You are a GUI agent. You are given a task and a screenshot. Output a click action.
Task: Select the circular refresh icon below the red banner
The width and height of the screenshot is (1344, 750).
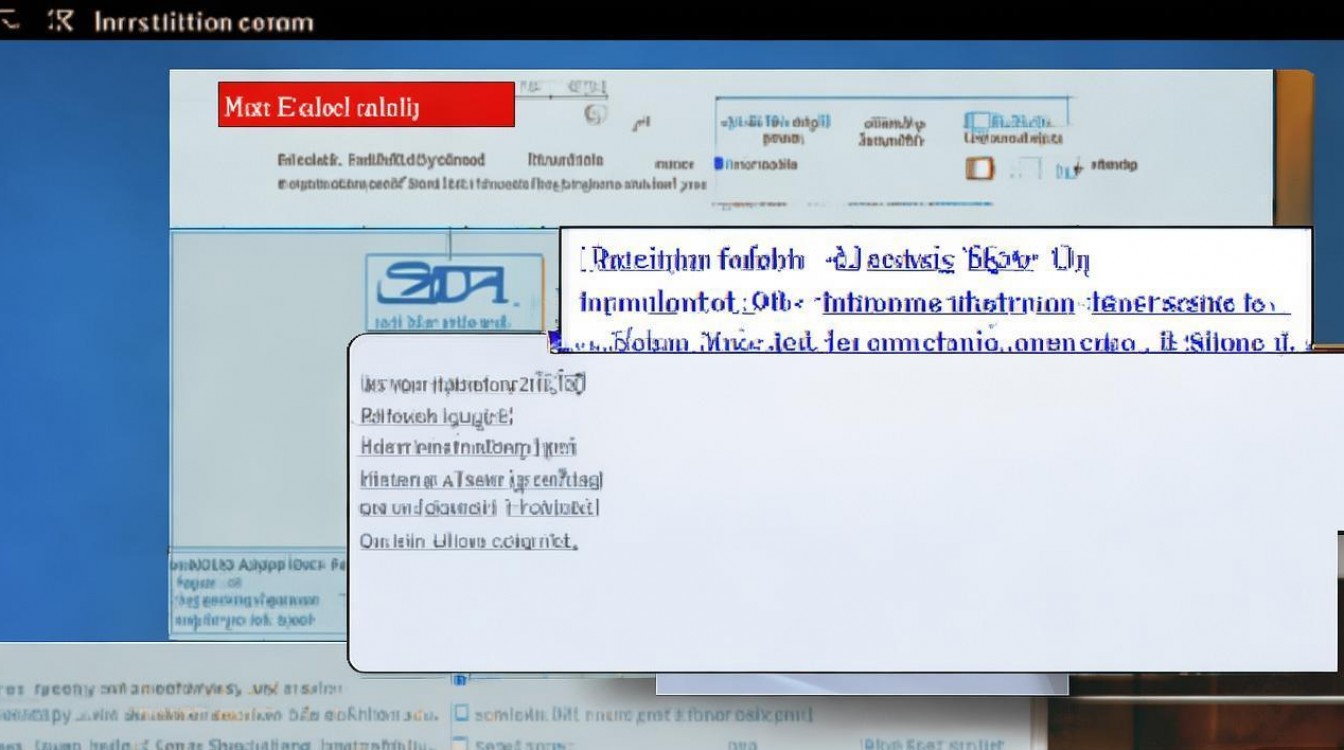[592, 113]
